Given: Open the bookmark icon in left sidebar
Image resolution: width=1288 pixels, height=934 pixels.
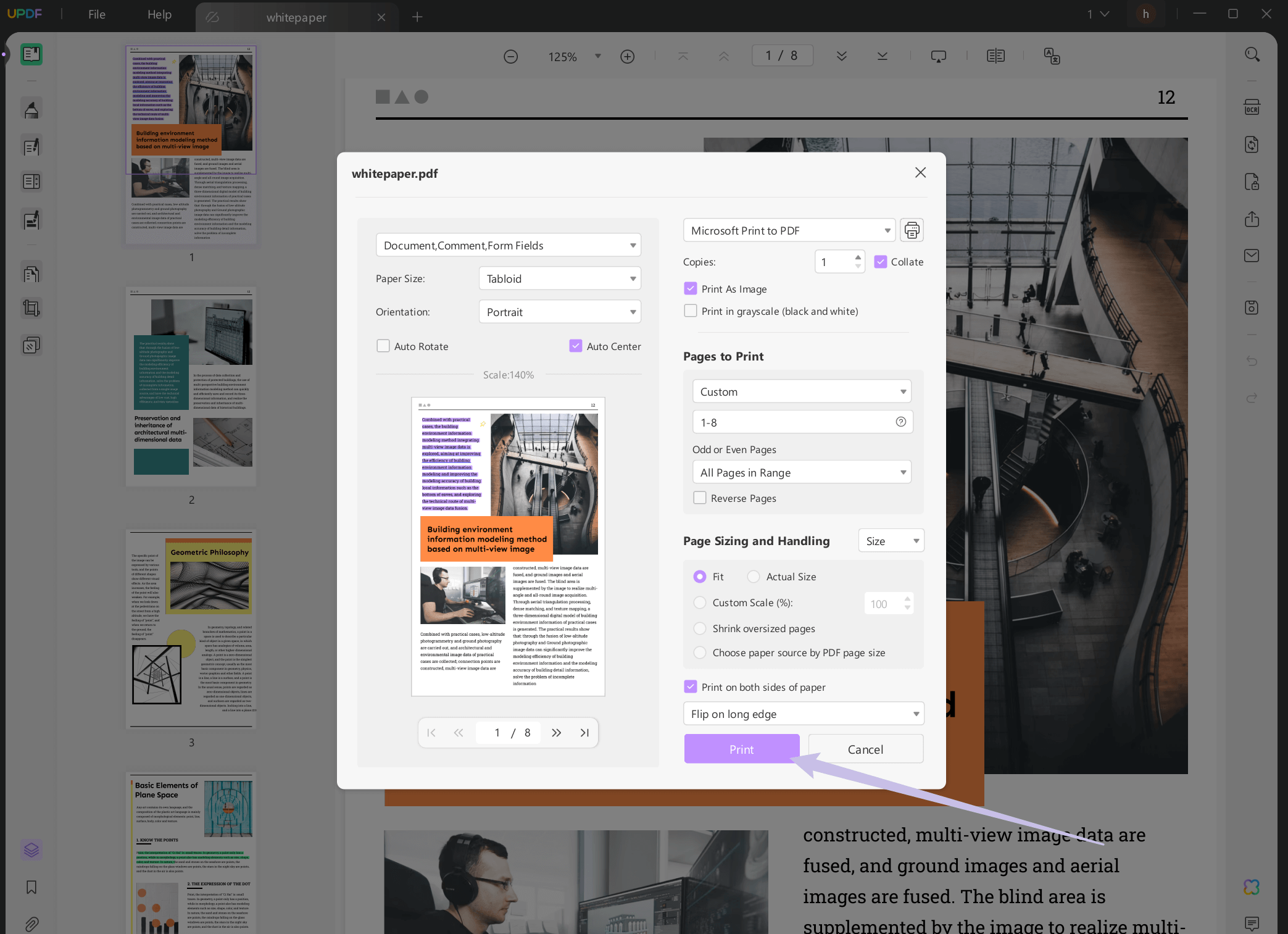Looking at the screenshot, I should pos(31,887).
